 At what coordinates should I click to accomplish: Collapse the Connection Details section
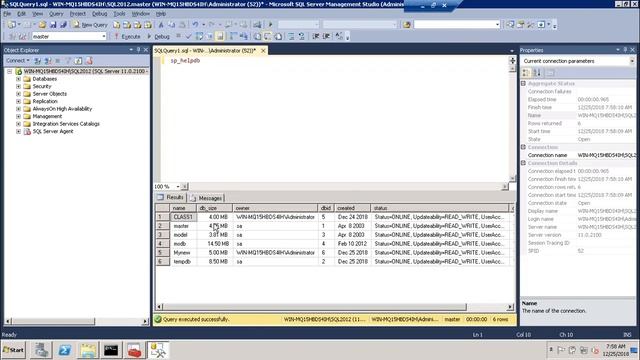tap(523, 163)
